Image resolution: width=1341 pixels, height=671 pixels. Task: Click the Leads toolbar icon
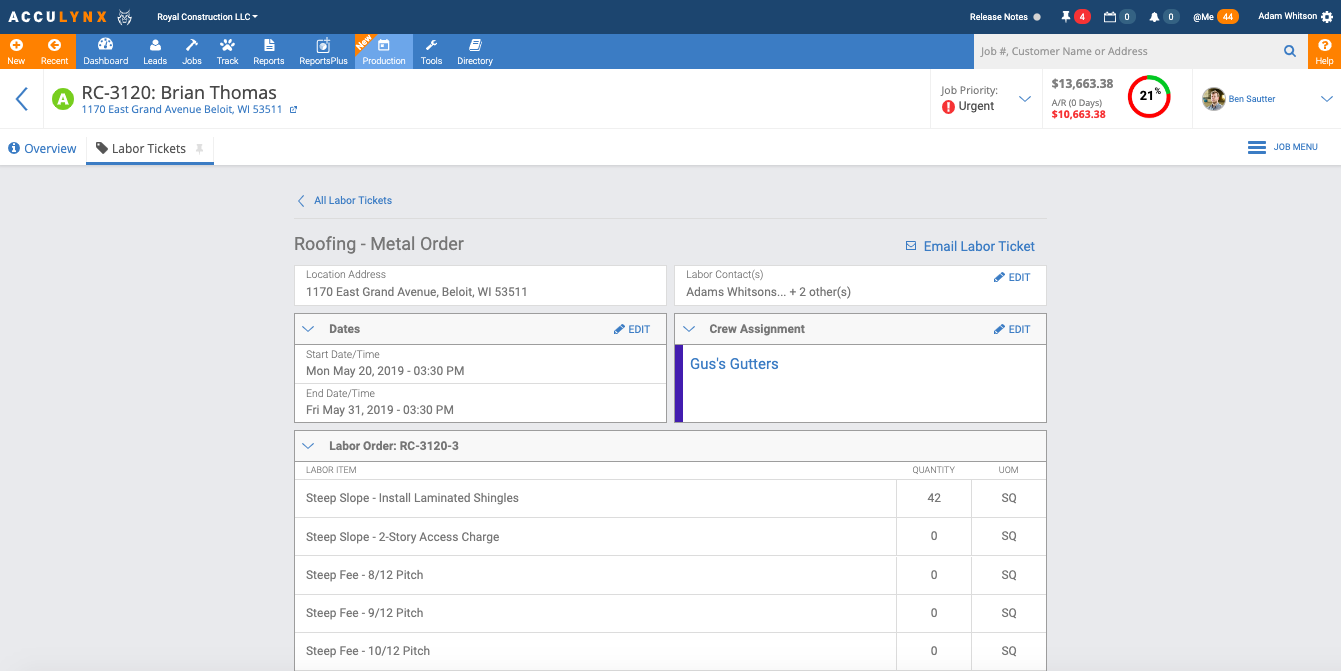155,46
